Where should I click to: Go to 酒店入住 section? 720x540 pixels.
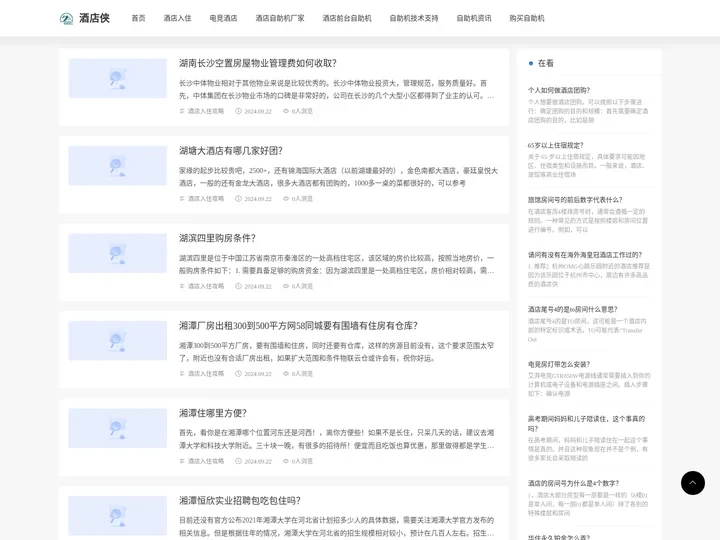[177, 18]
